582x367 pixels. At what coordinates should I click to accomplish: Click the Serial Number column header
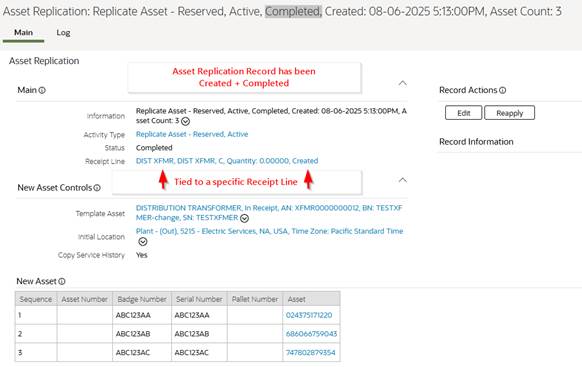click(x=199, y=299)
